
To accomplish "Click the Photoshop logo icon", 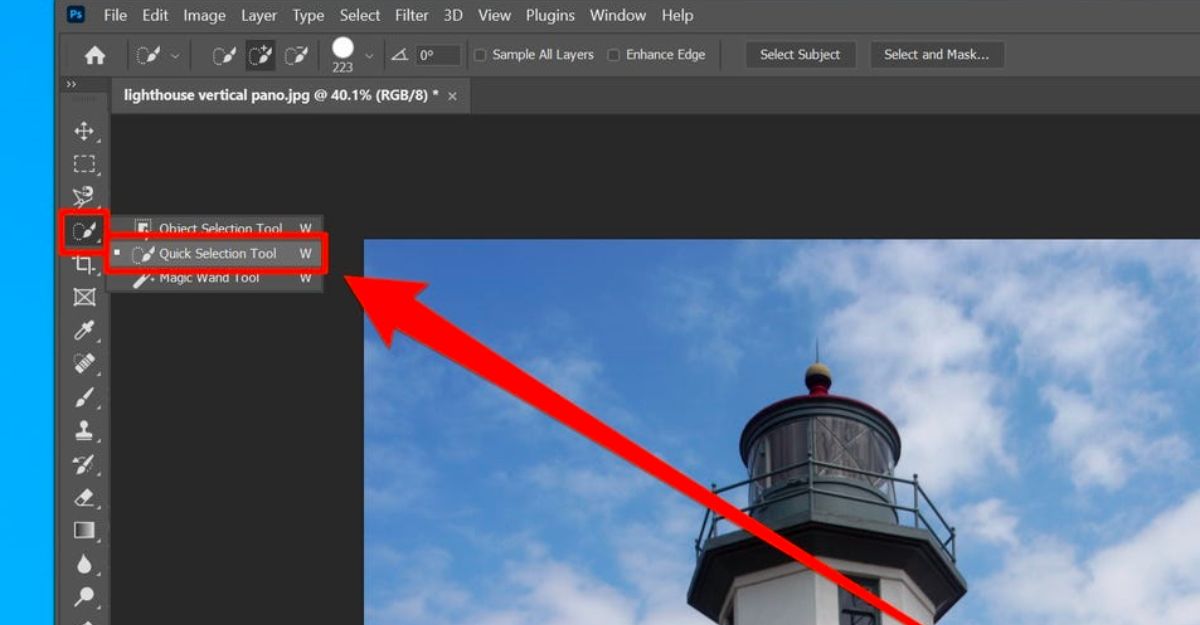I will [x=76, y=15].
